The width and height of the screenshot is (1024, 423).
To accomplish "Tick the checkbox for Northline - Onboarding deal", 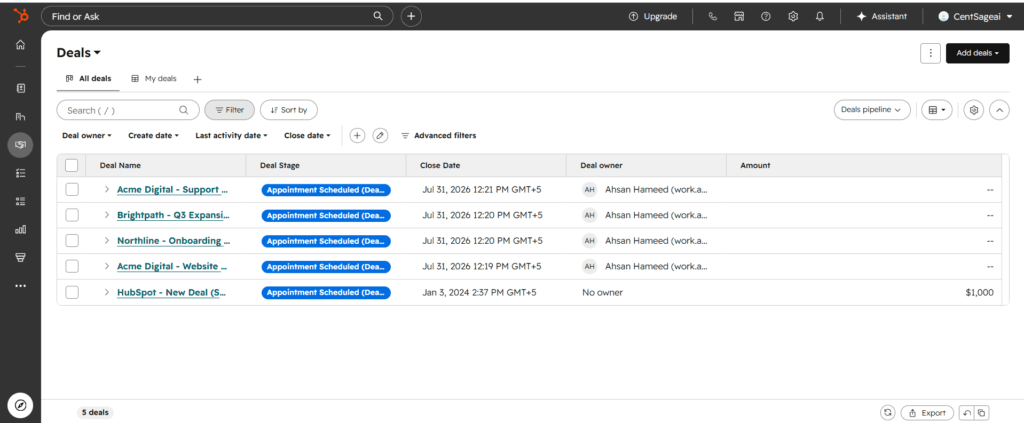I will (72, 241).
